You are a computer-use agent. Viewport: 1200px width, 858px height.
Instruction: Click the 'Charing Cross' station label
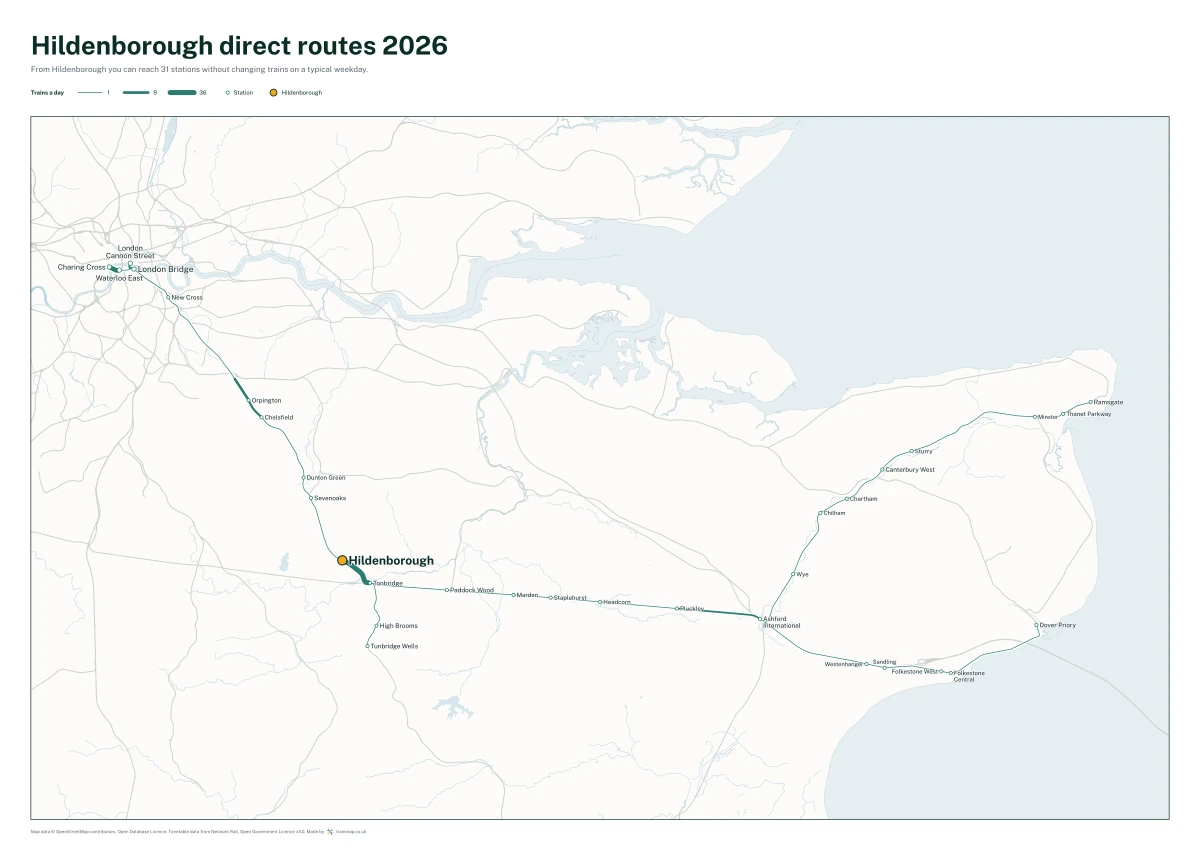pyautogui.click(x=81, y=267)
